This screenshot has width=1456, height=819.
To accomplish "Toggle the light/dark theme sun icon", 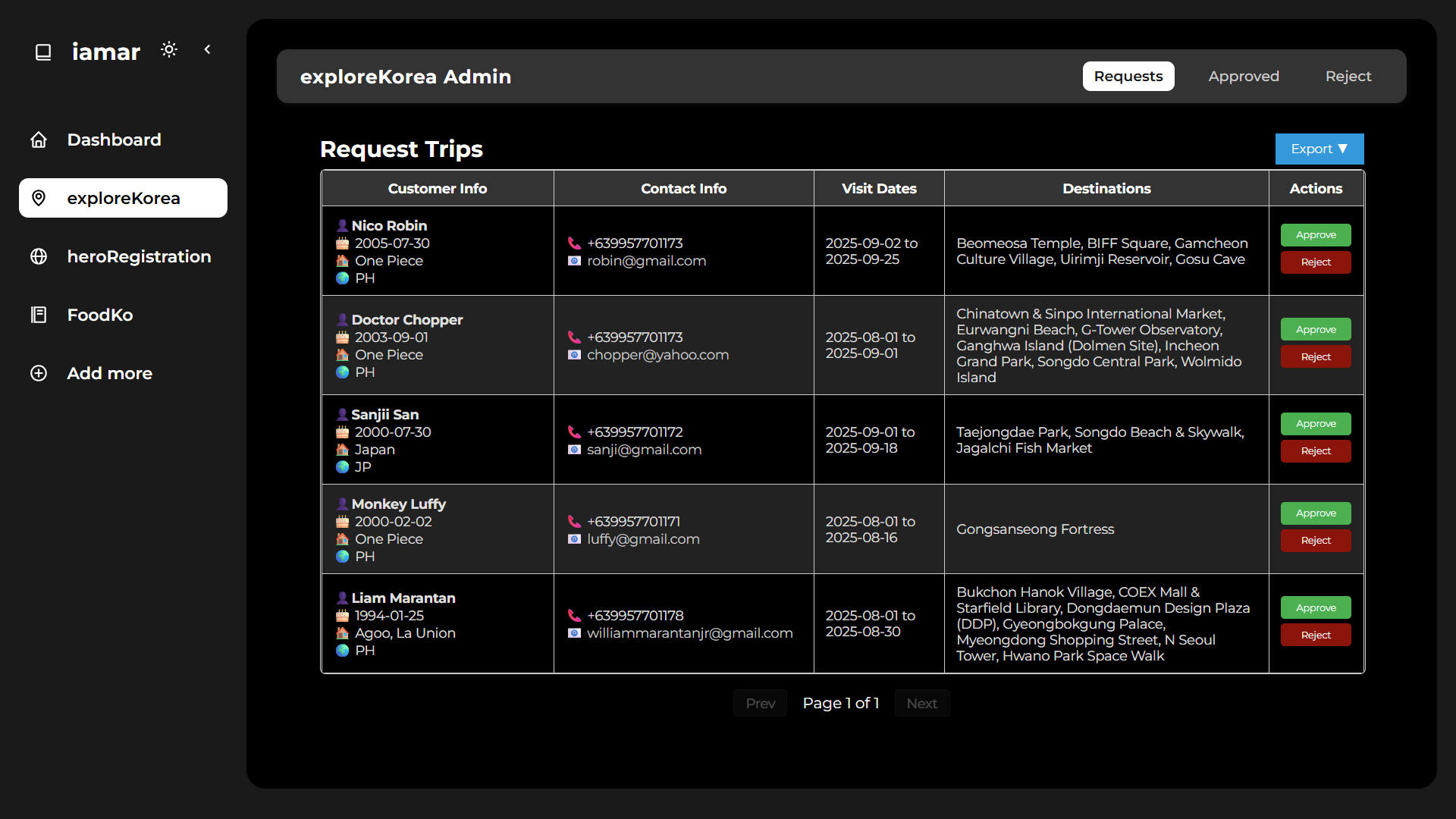I will click(169, 50).
